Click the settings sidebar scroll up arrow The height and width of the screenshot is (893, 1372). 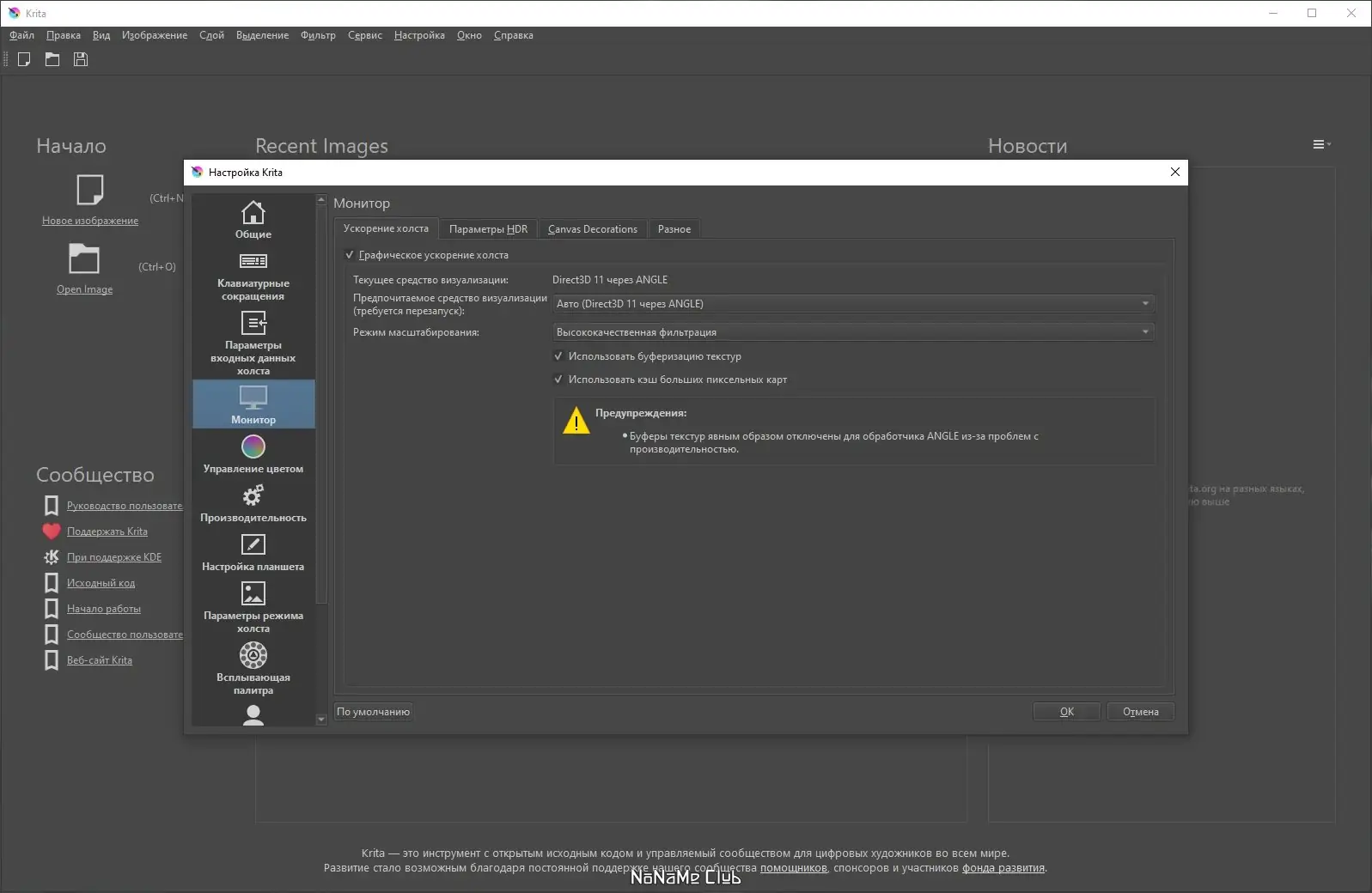[x=322, y=200]
